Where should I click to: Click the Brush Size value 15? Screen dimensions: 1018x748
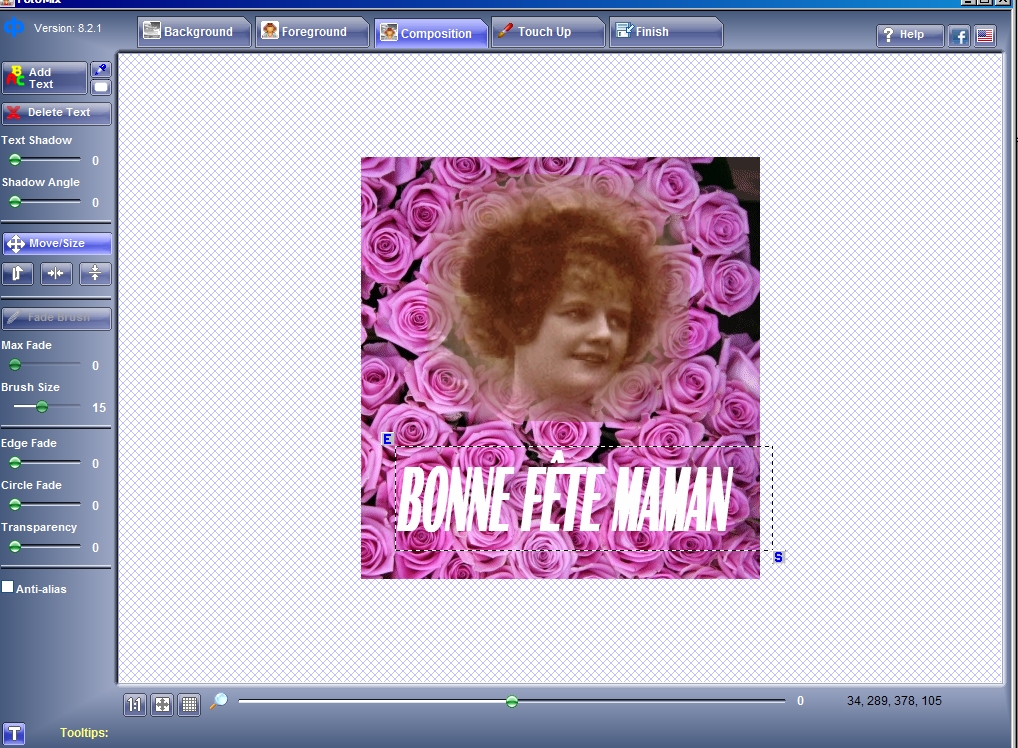point(99,408)
